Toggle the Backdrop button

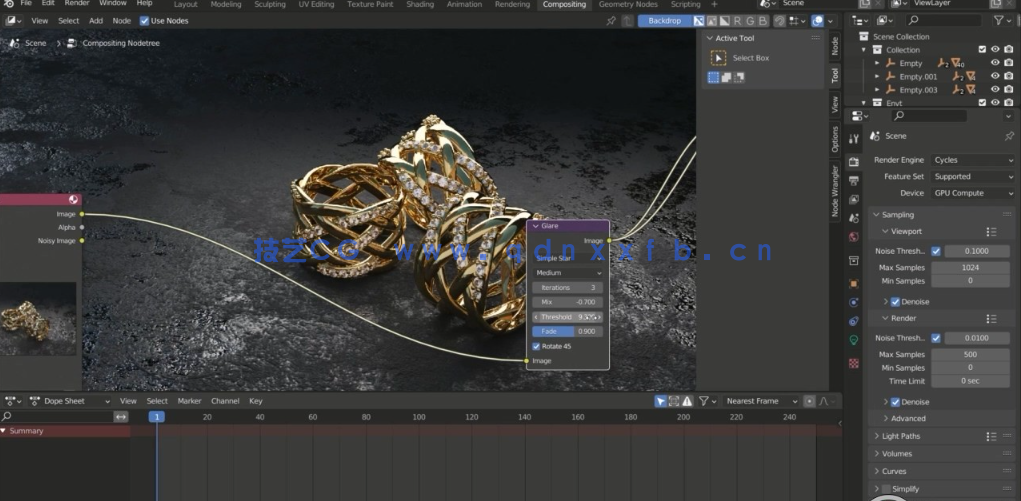pos(665,21)
